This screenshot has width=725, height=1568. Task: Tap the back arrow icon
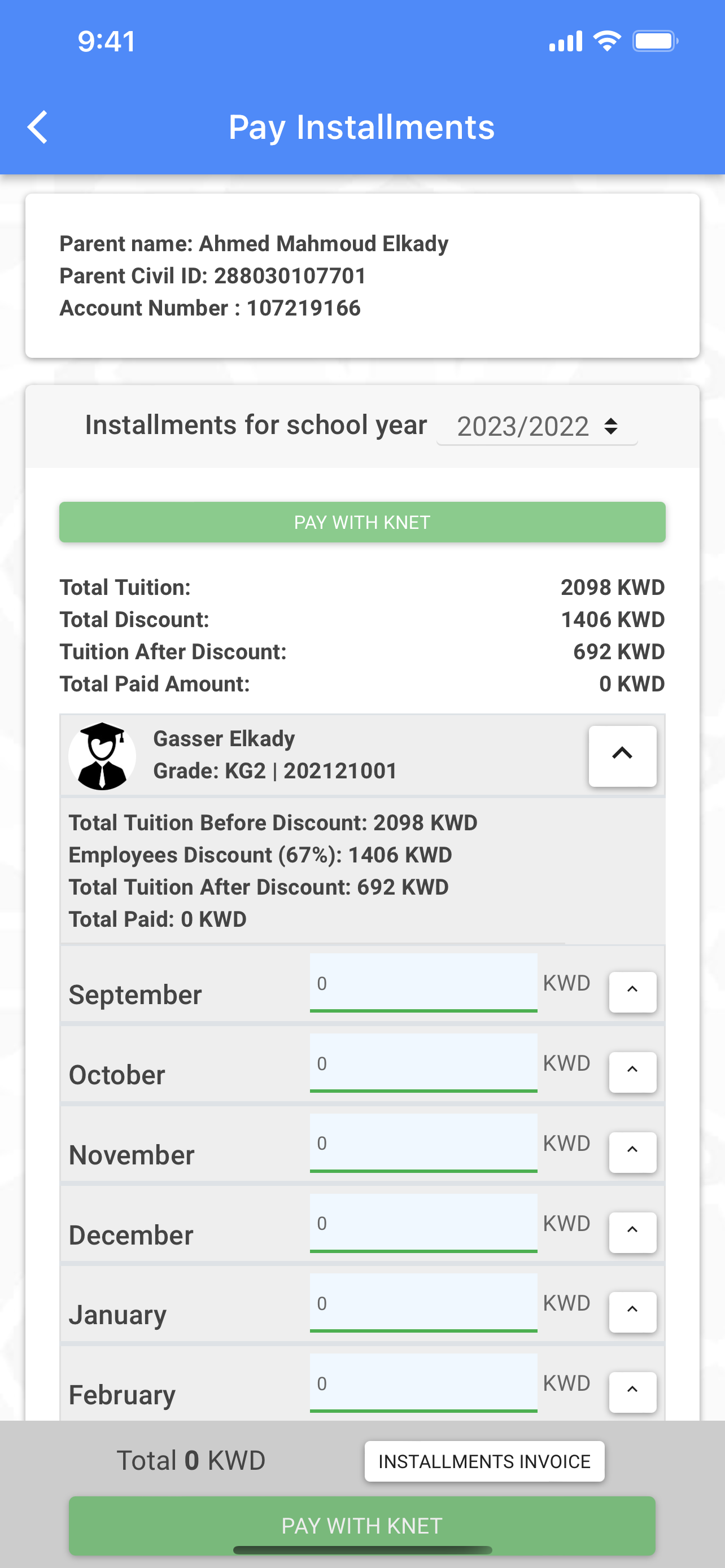click(38, 127)
